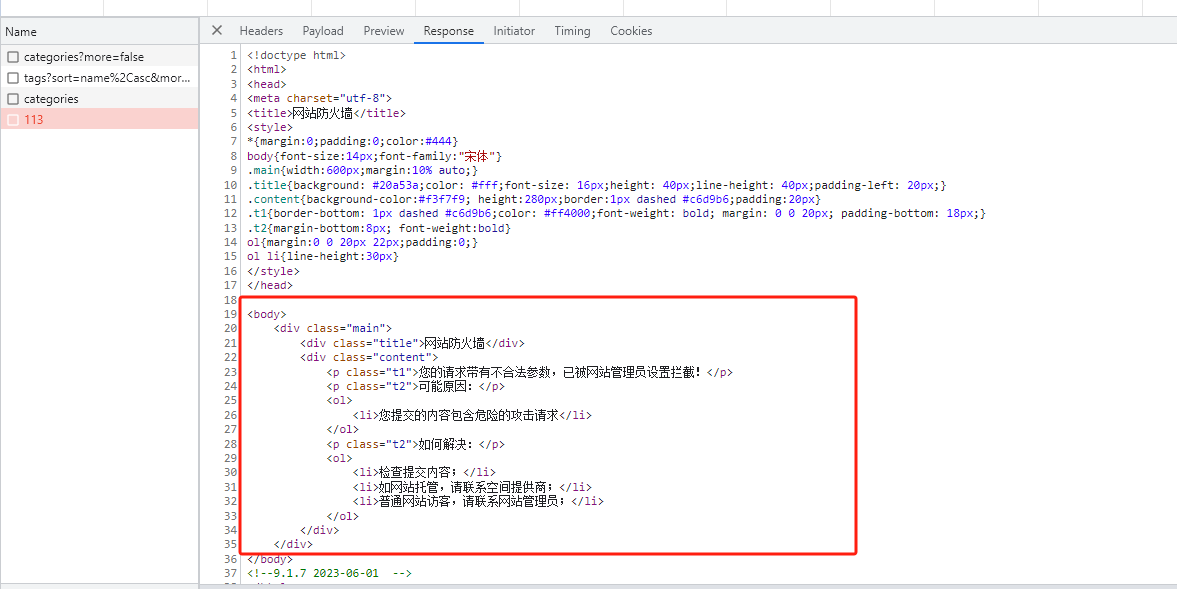
Task: Go to the Initiator tab
Action: [x=514, y=31]
